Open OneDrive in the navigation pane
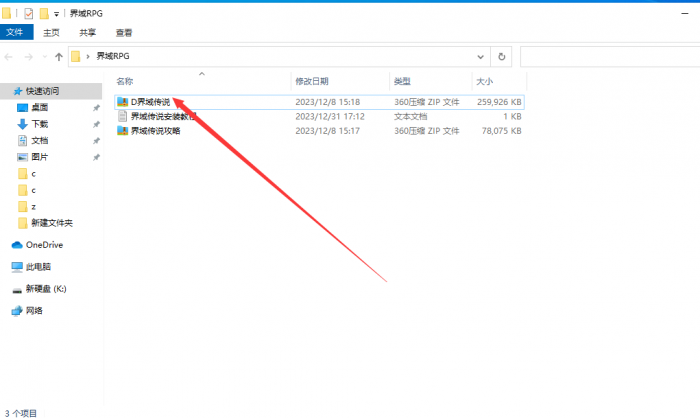The height and width of the screenshot is (418, 700). coord(44,245)
